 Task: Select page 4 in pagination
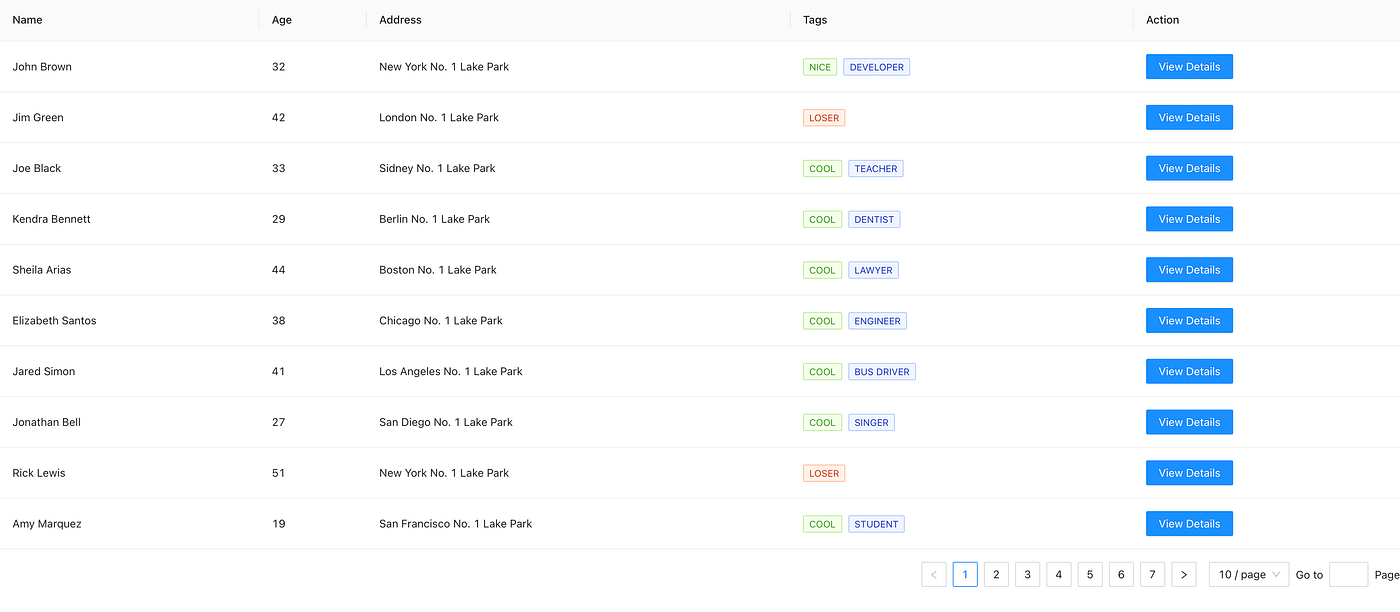tap(1058, 574)
